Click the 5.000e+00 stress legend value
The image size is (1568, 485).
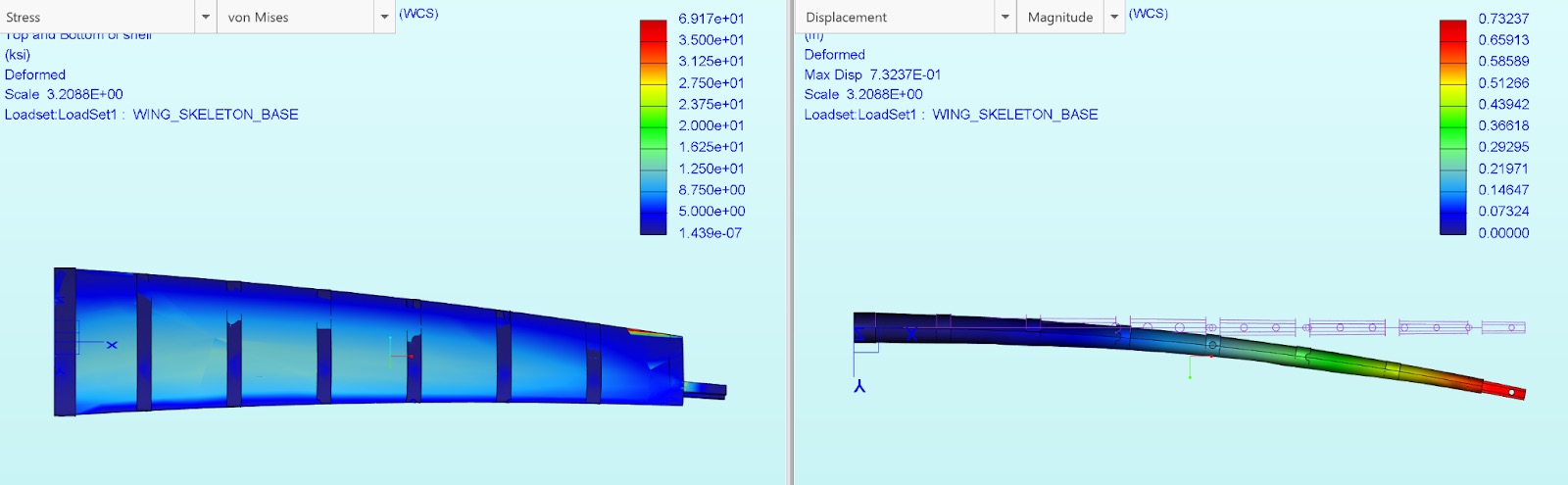[711, 211]
